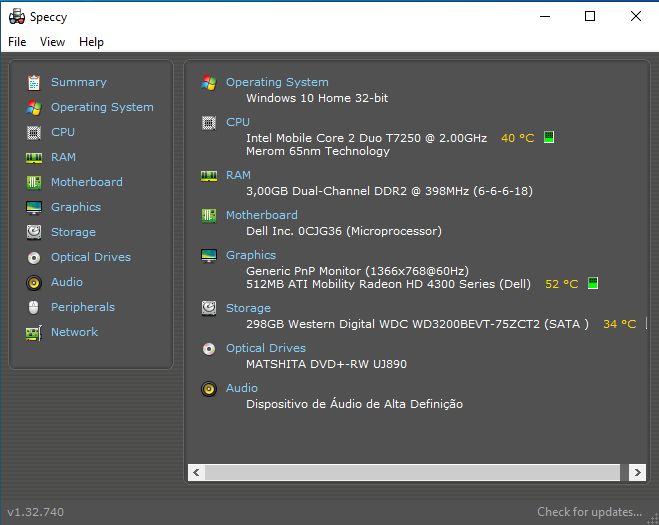The image size is (659, 525).
Task: Click 'Windows 10 Home 32-bit' text
Action: click(x=317, y=98)
